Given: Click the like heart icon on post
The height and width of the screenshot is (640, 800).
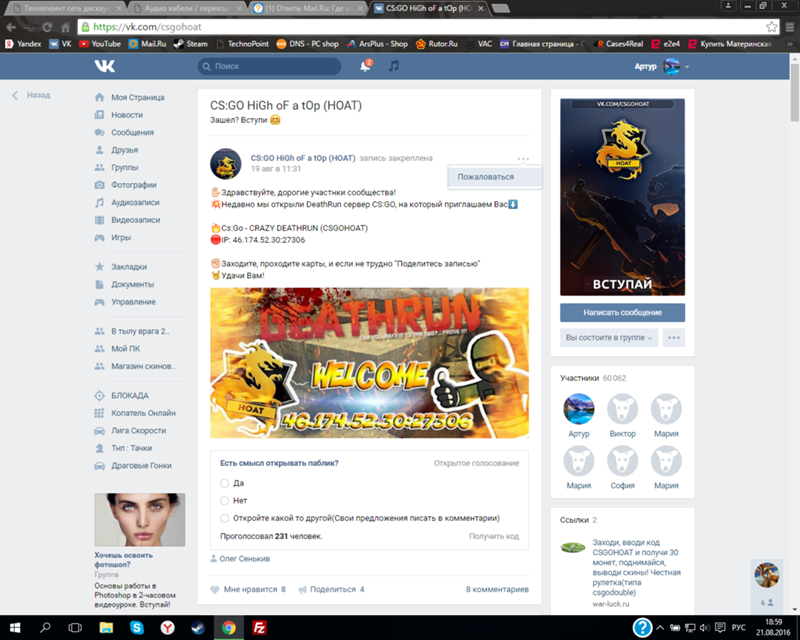Looking at the screenshot, I should click(x=215, y=589).
